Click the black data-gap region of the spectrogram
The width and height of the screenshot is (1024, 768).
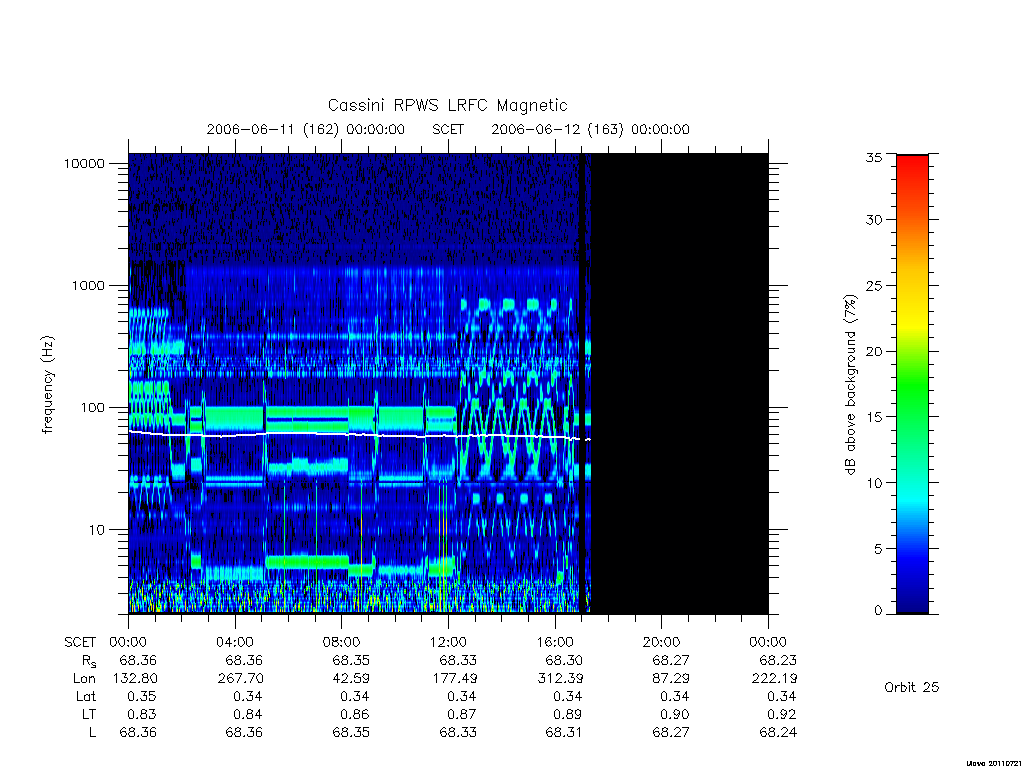(x=679, y=383)
